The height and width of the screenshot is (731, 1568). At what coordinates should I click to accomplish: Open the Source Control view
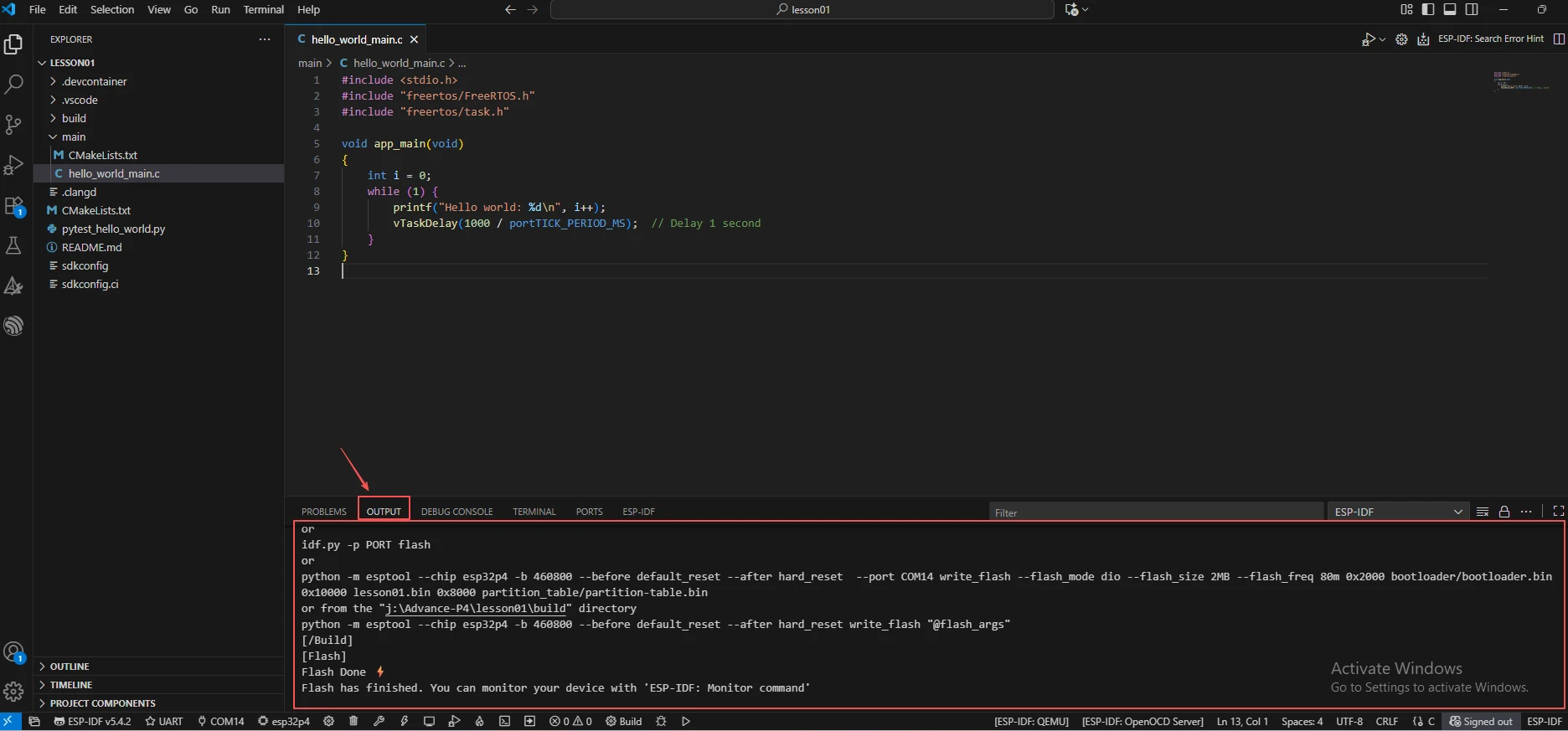tap(13, 125)
